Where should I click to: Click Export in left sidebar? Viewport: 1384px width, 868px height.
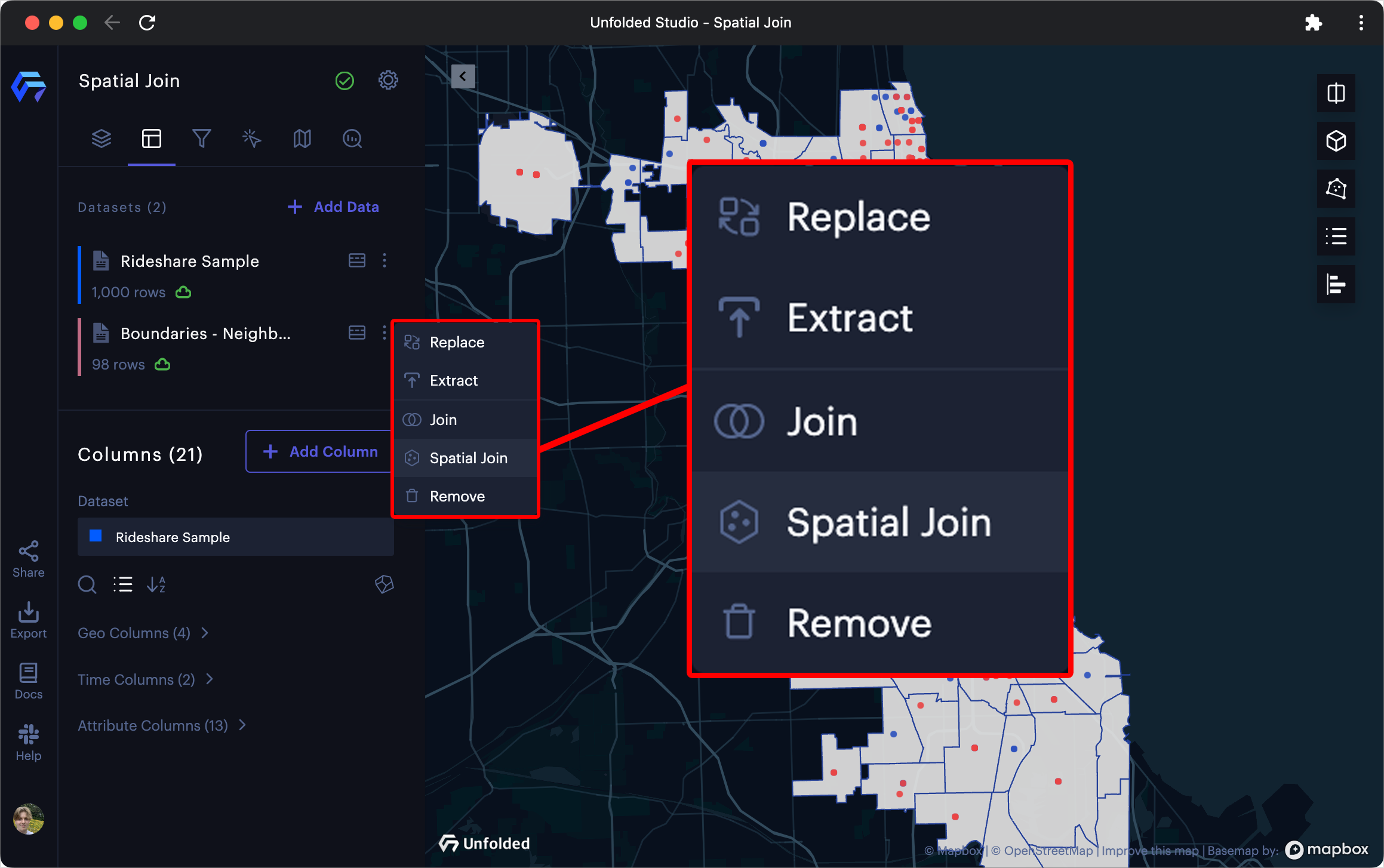pos(29,620)
